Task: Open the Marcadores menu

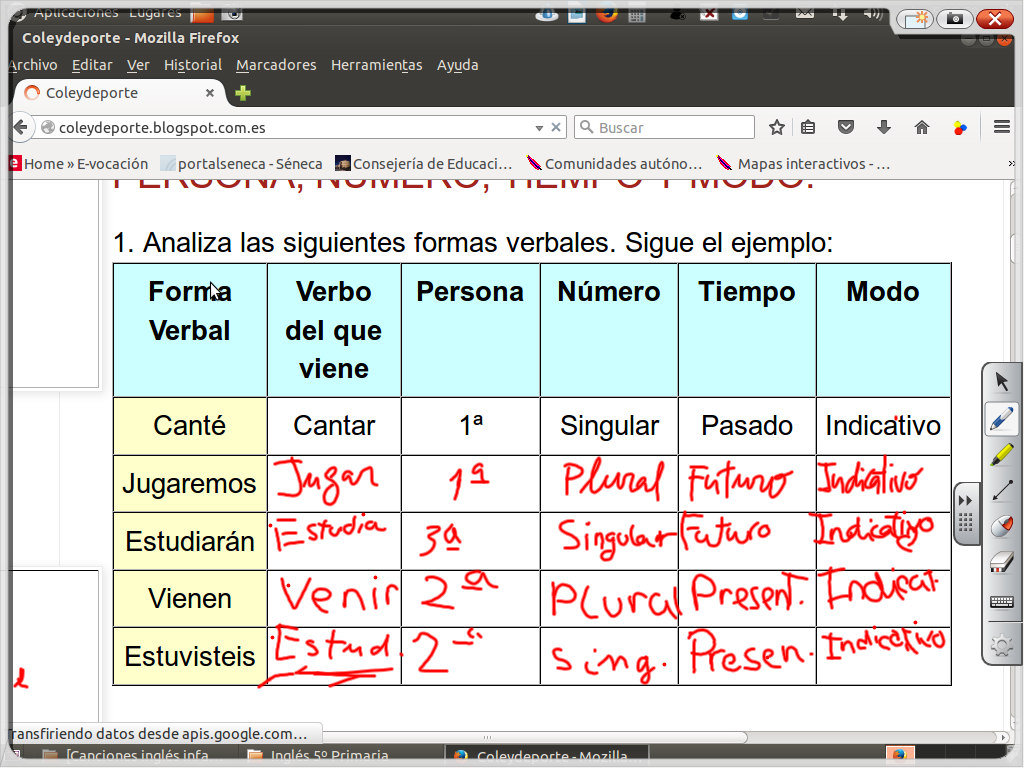Action: [x=276, y=64]
